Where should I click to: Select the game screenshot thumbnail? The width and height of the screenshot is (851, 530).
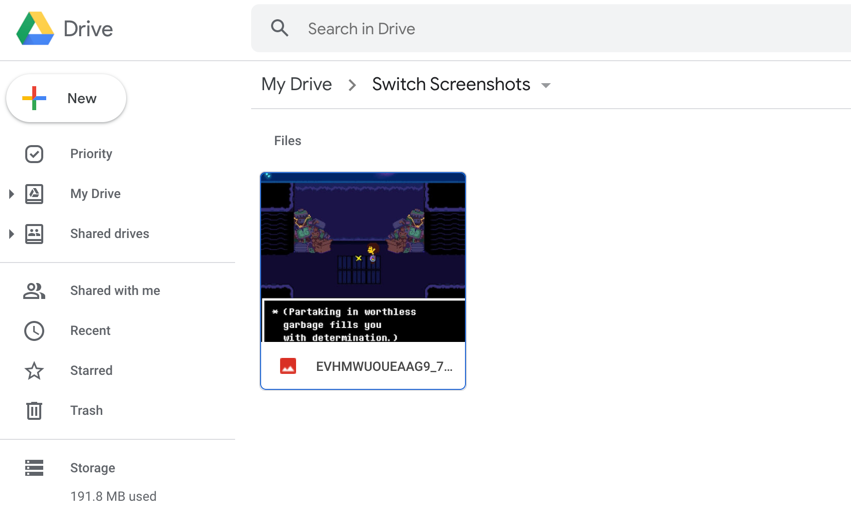pos(363,257)
